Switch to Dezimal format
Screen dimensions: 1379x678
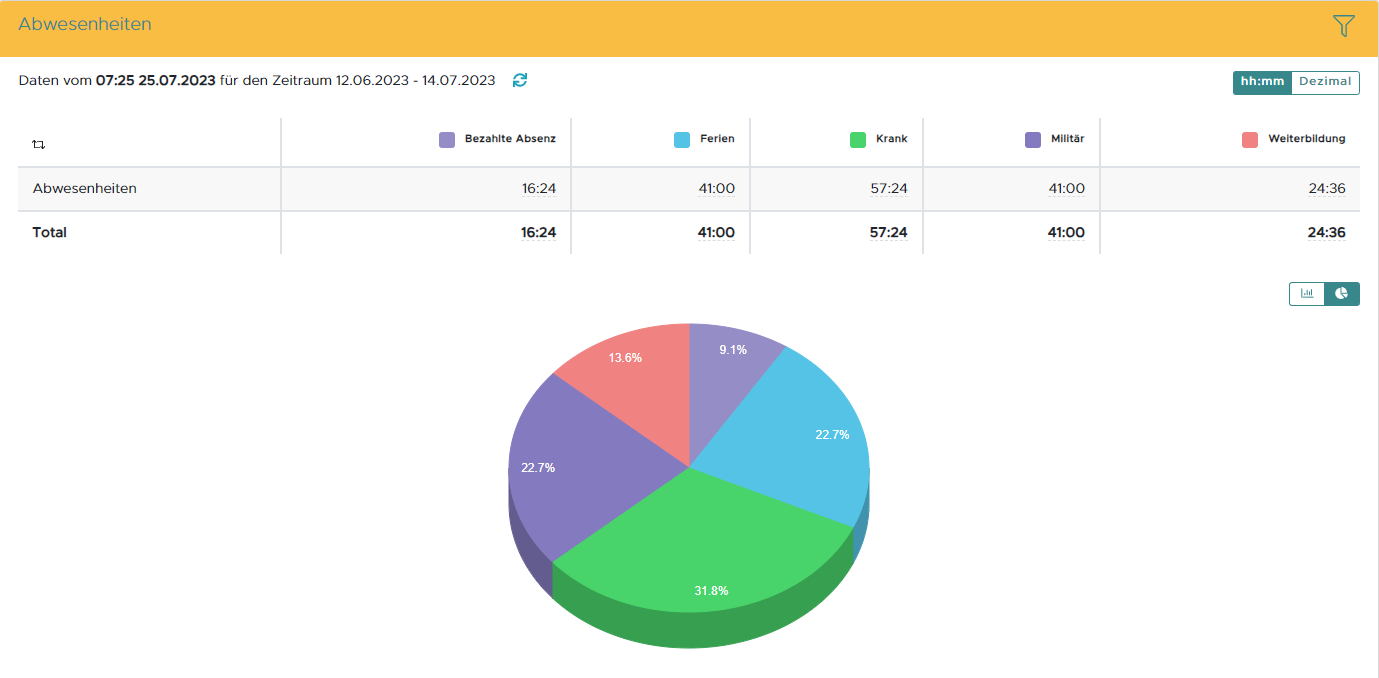1325,82
